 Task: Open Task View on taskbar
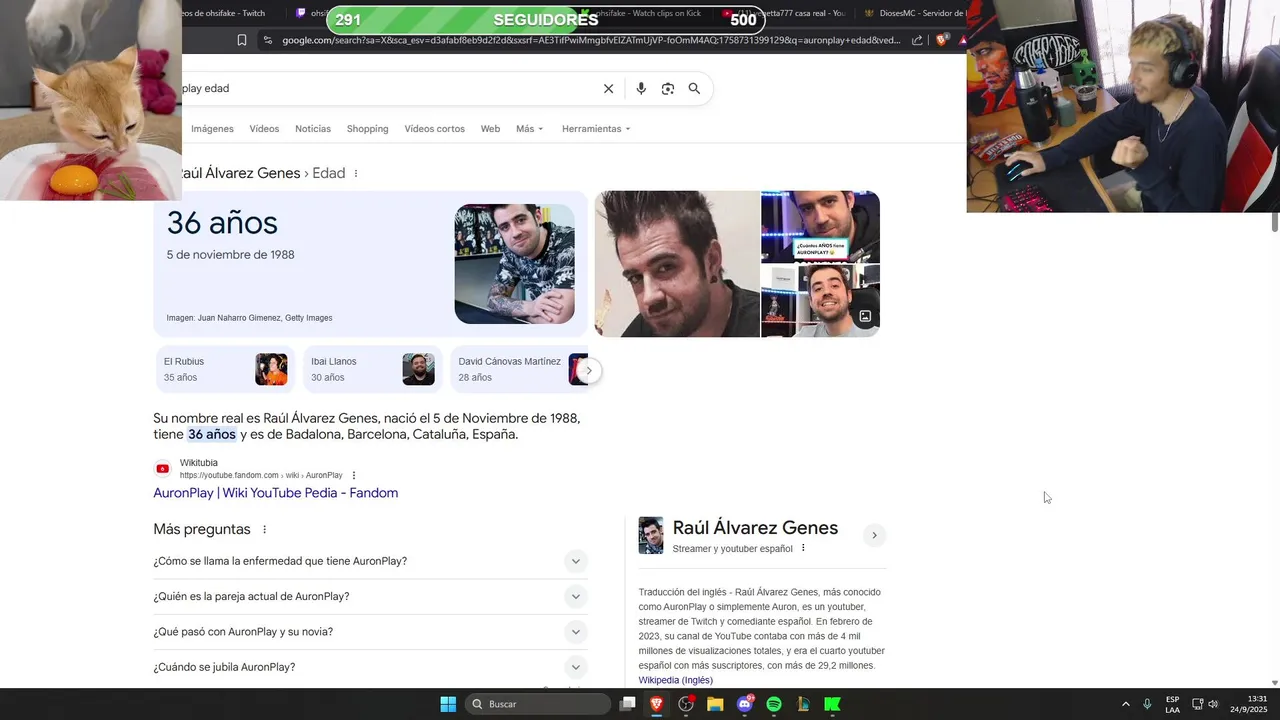click(627, 704)
